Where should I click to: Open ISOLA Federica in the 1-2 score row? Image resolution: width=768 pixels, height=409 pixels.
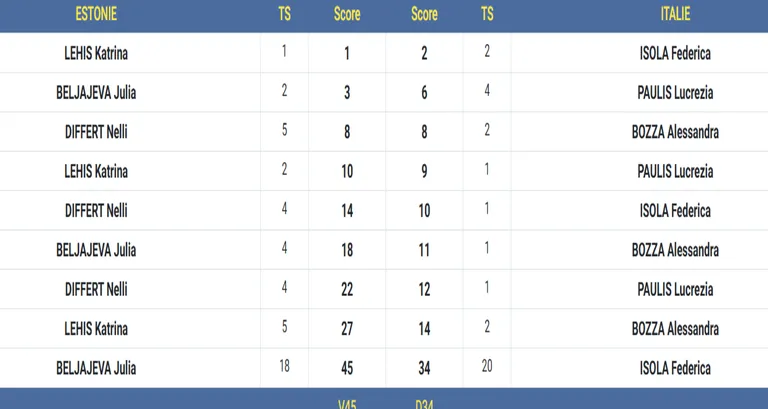click(x=675, y=53)
